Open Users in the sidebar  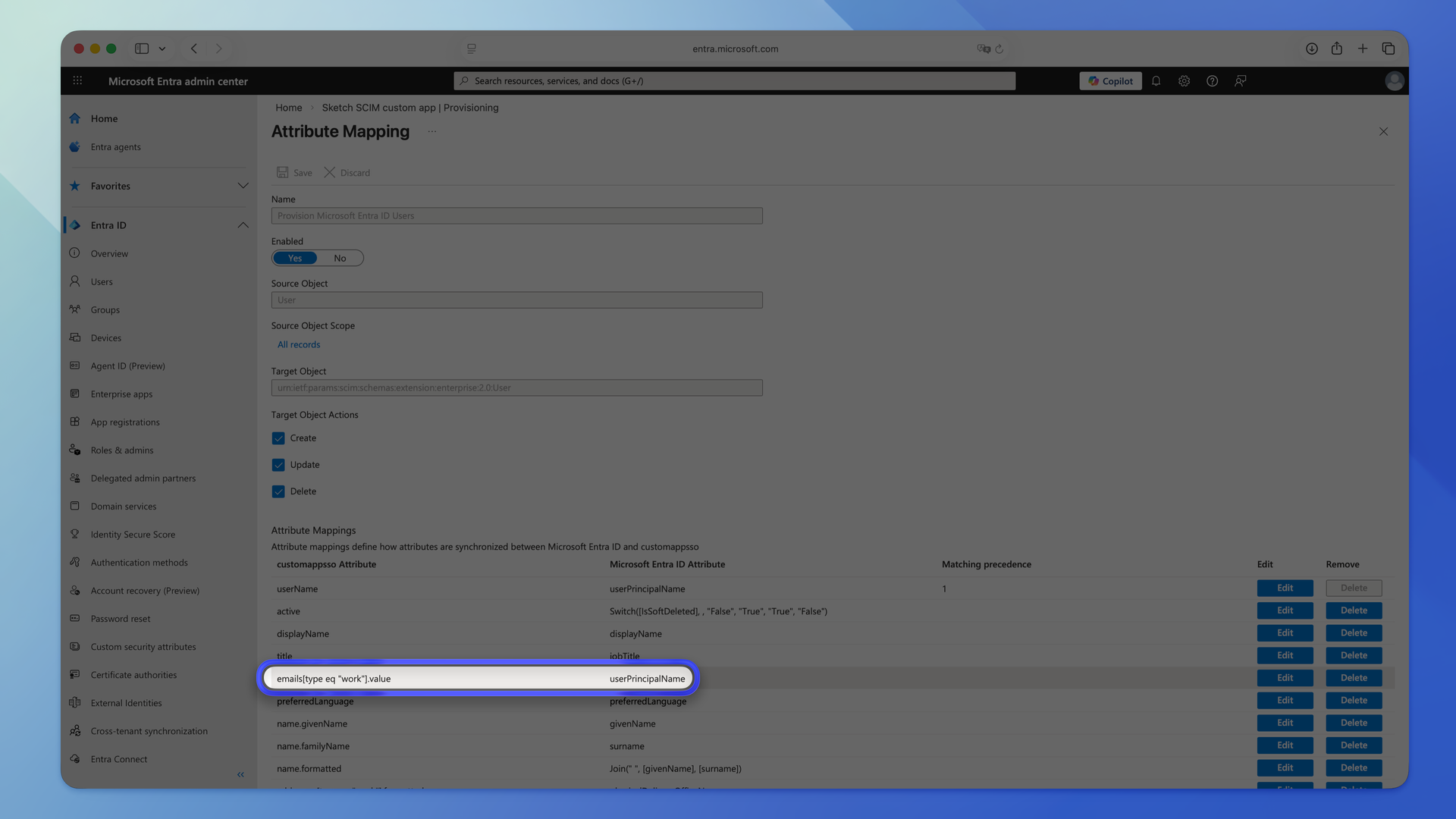point(102,281)
